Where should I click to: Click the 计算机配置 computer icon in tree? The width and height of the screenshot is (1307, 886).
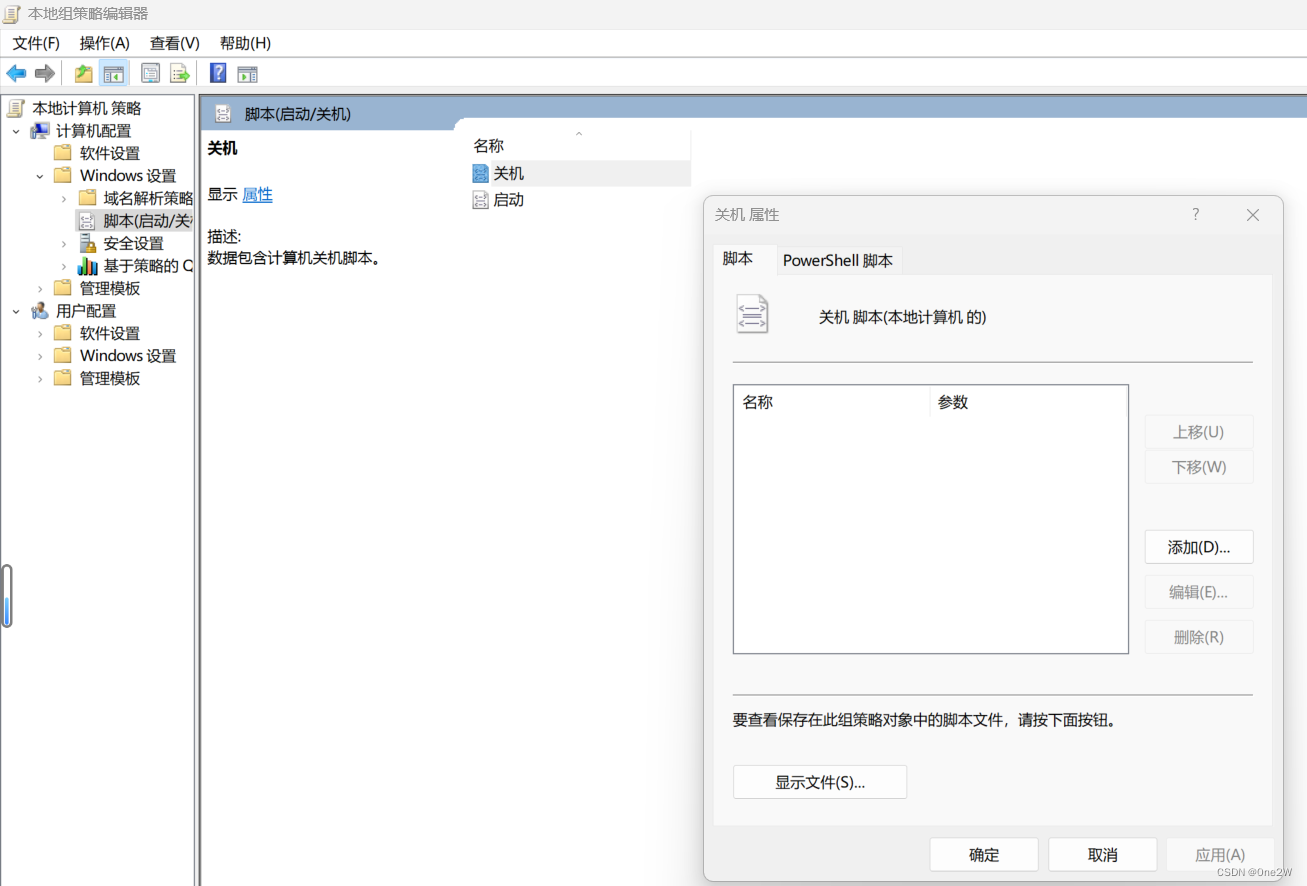[x=40, y=131]
